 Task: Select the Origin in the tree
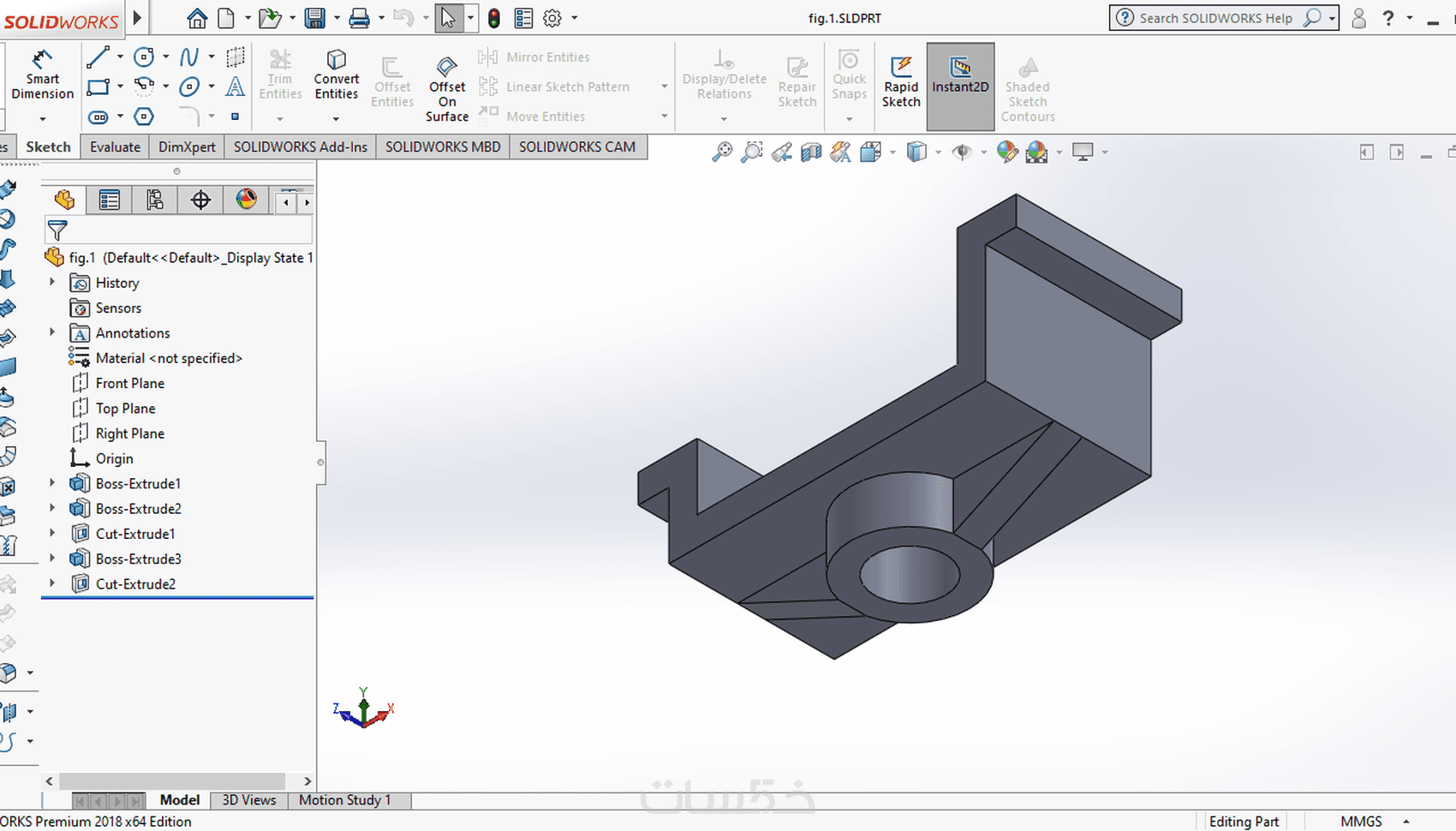(115, 458)
